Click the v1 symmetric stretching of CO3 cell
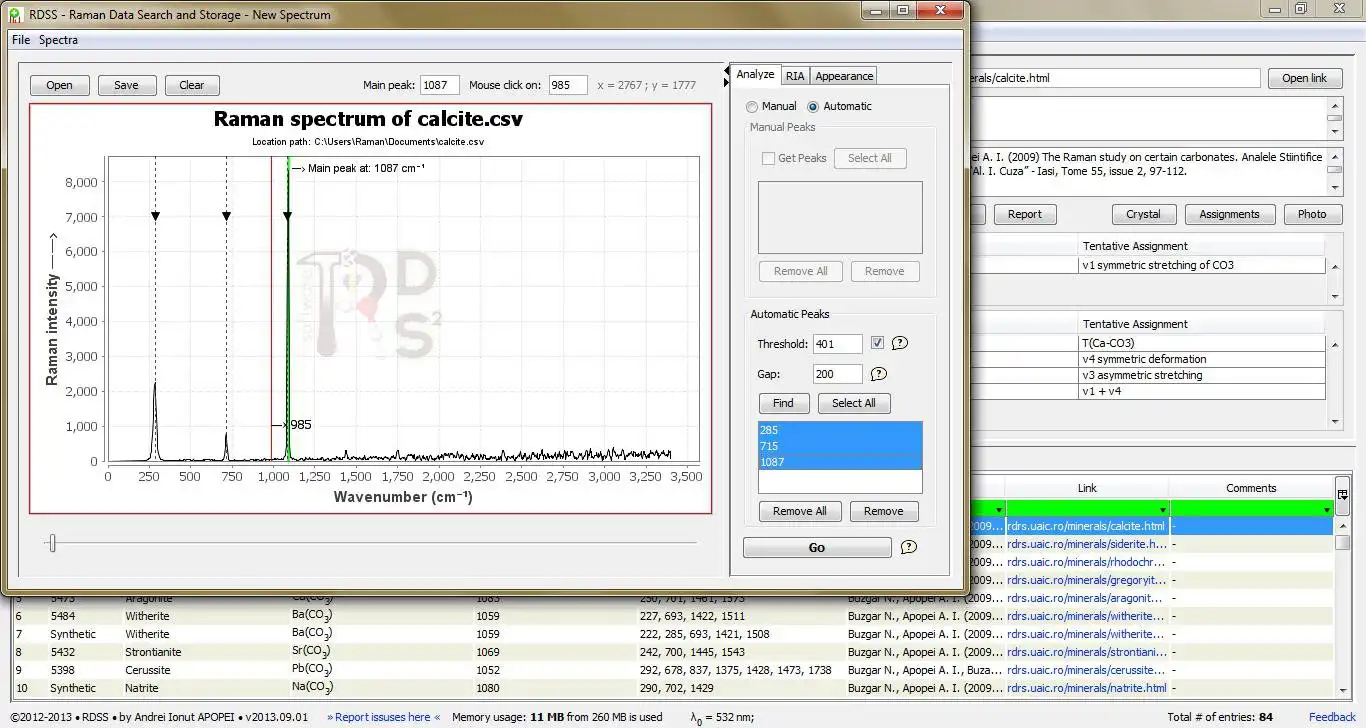The height and width of the screenshot is (728, 1366). (1202, 265)
